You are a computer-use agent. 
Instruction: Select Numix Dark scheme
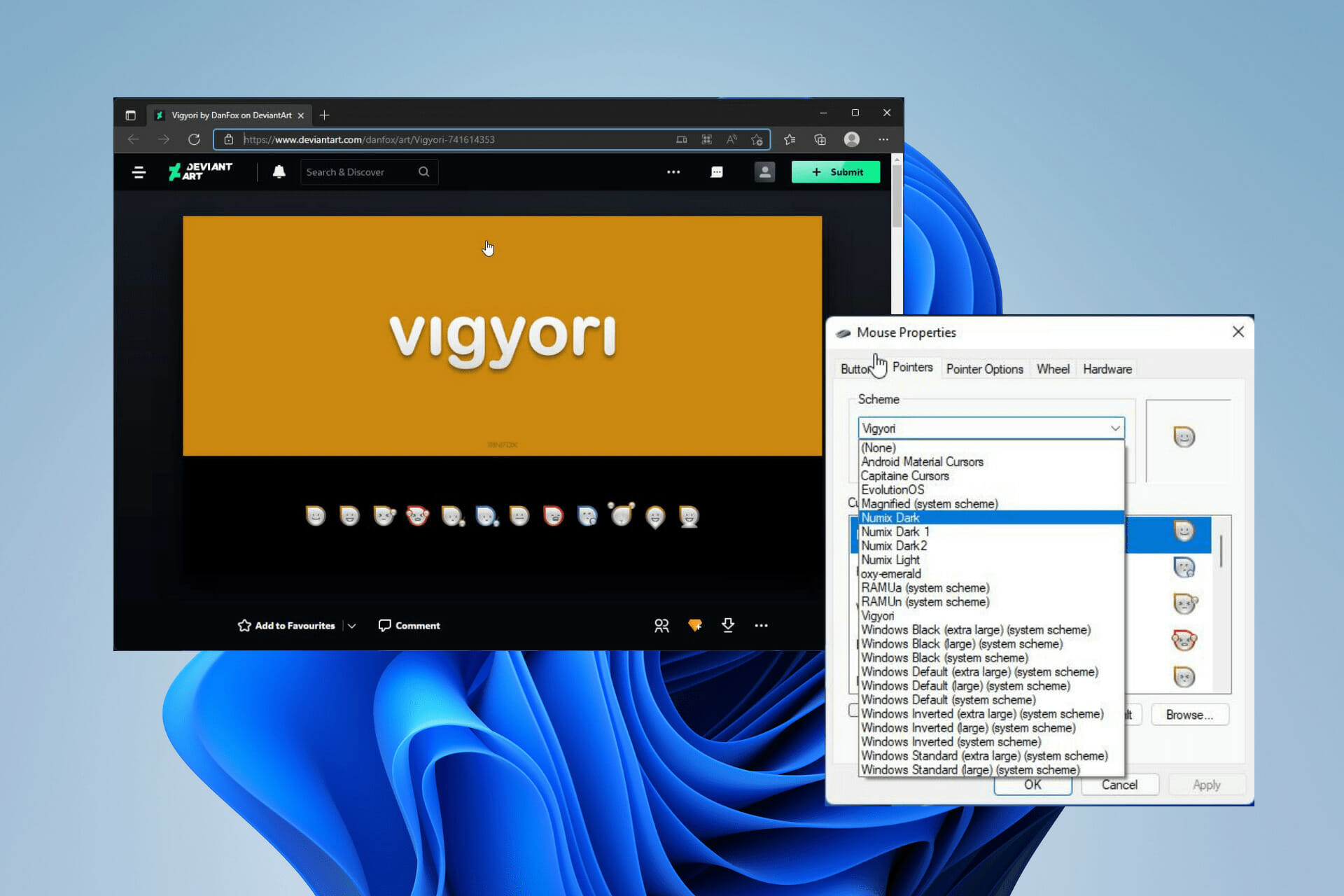point(991,518)
